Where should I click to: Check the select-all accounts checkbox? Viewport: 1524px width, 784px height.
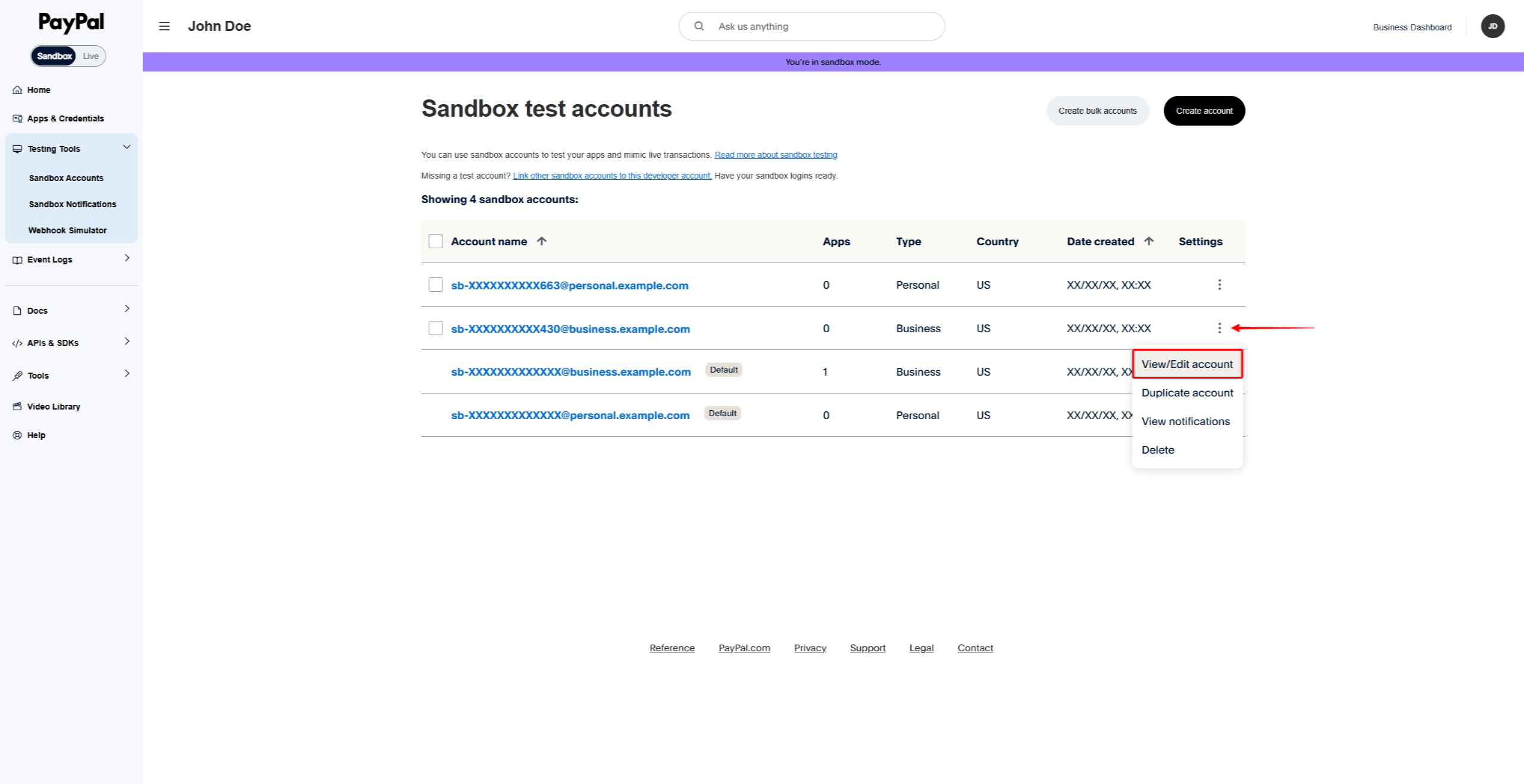pyautogui.click(x=436, y=240)
